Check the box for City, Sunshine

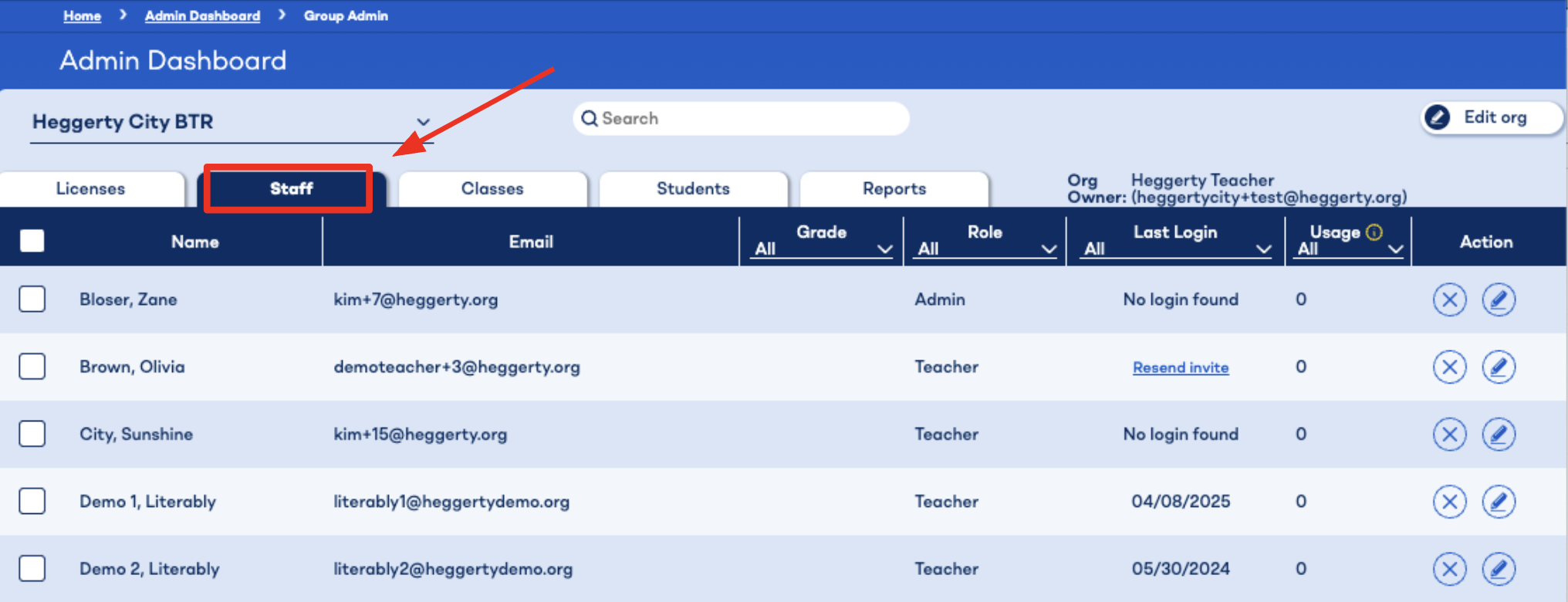[32, 433]
